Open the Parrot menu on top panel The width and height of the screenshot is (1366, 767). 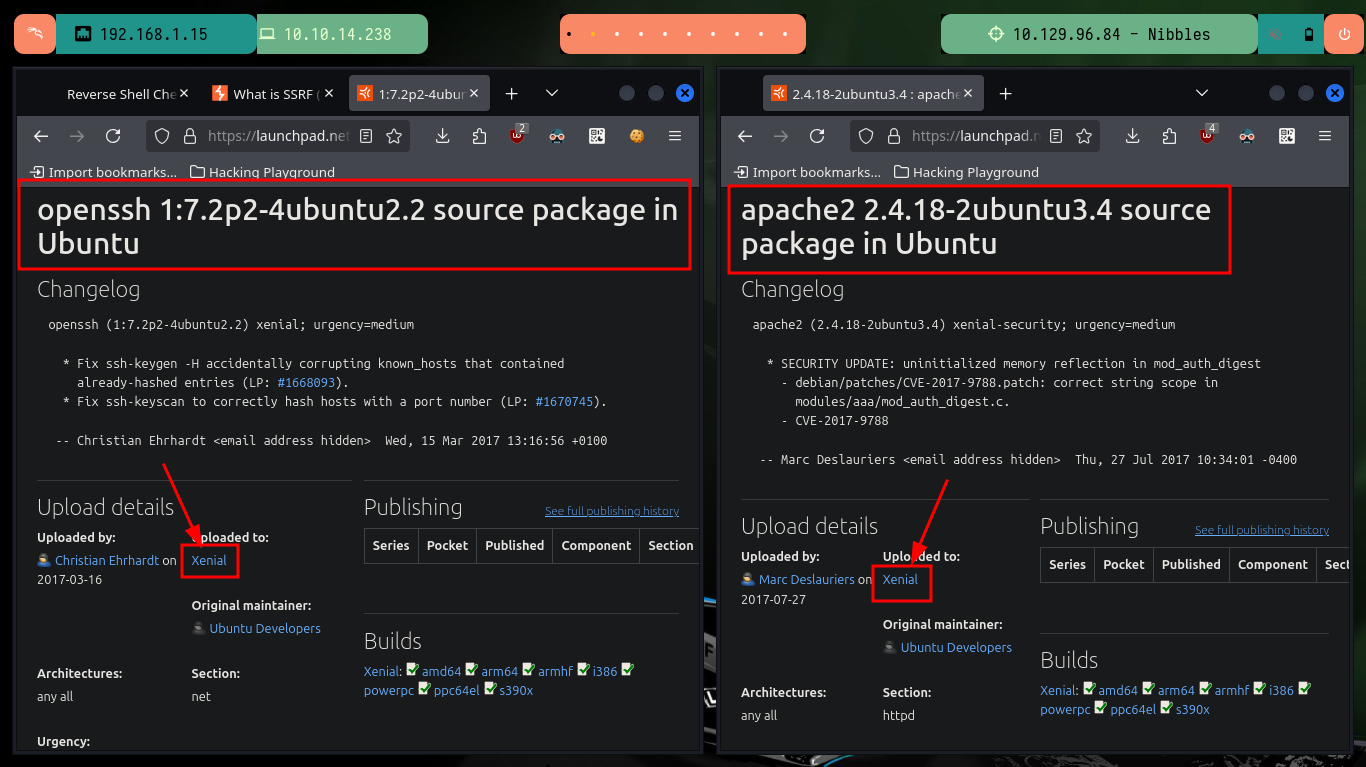click(35, 34)
